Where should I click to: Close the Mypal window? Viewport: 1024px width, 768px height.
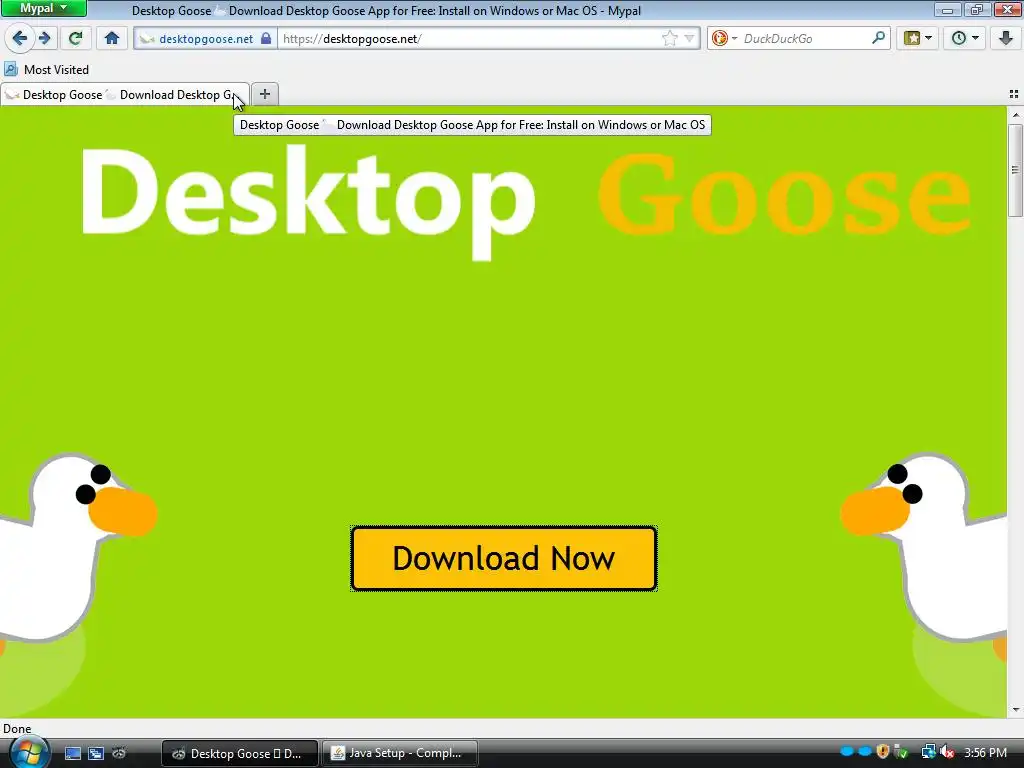pyautogui.click(x=1006, y=9)
